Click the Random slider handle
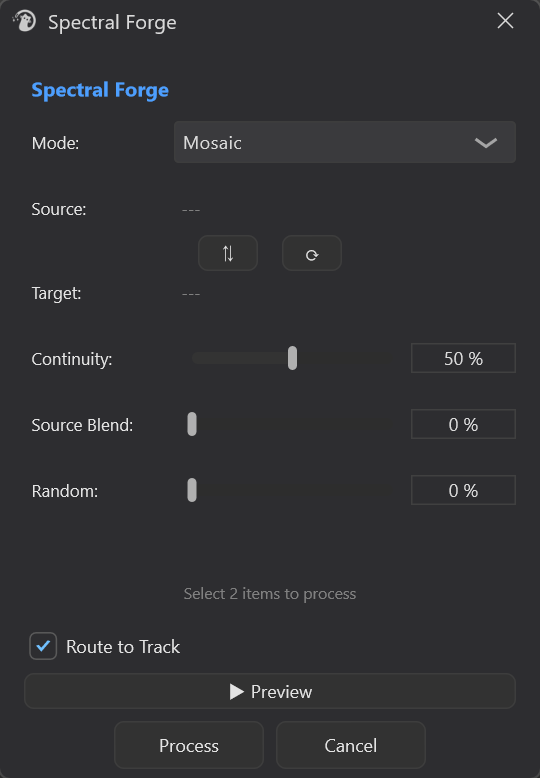The height and width of the screenshot is (778, 540). tap(192, 490)
